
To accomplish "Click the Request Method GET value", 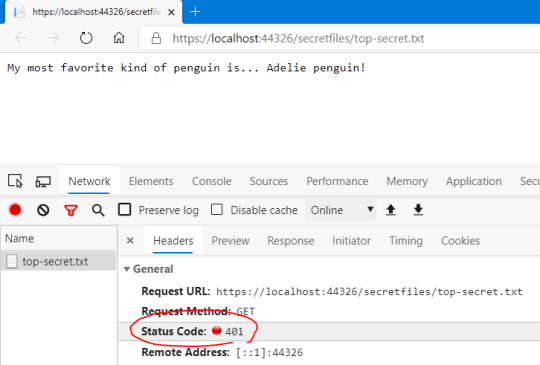I will [x=246, y=312].
